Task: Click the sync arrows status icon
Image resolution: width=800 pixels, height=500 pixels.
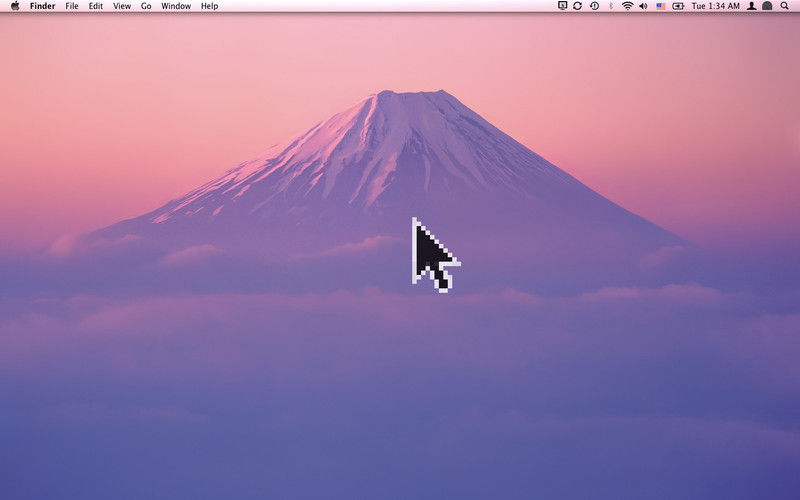Action: (578, 6)
